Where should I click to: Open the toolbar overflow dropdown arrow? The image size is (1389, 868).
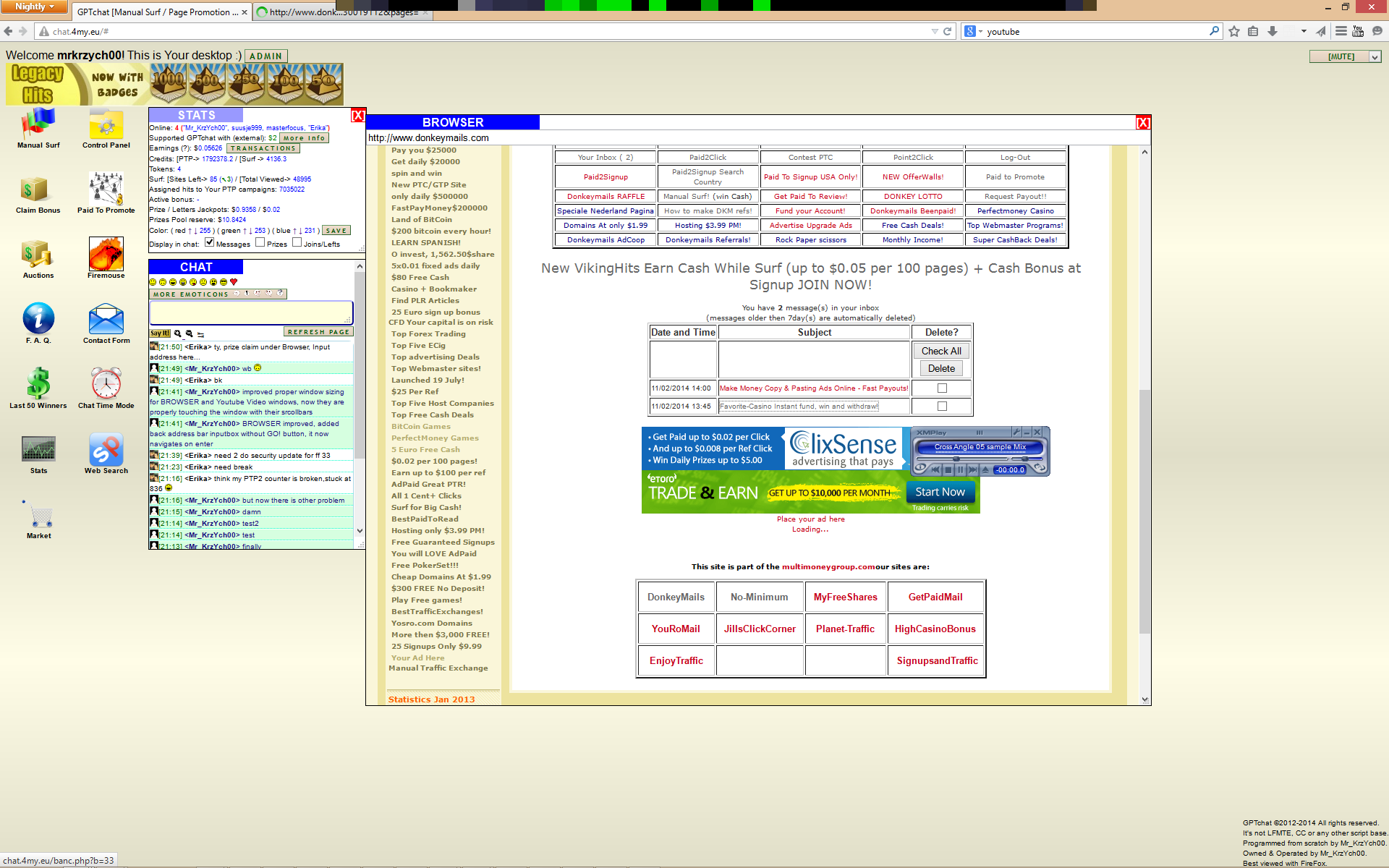tap(1304, 31)
